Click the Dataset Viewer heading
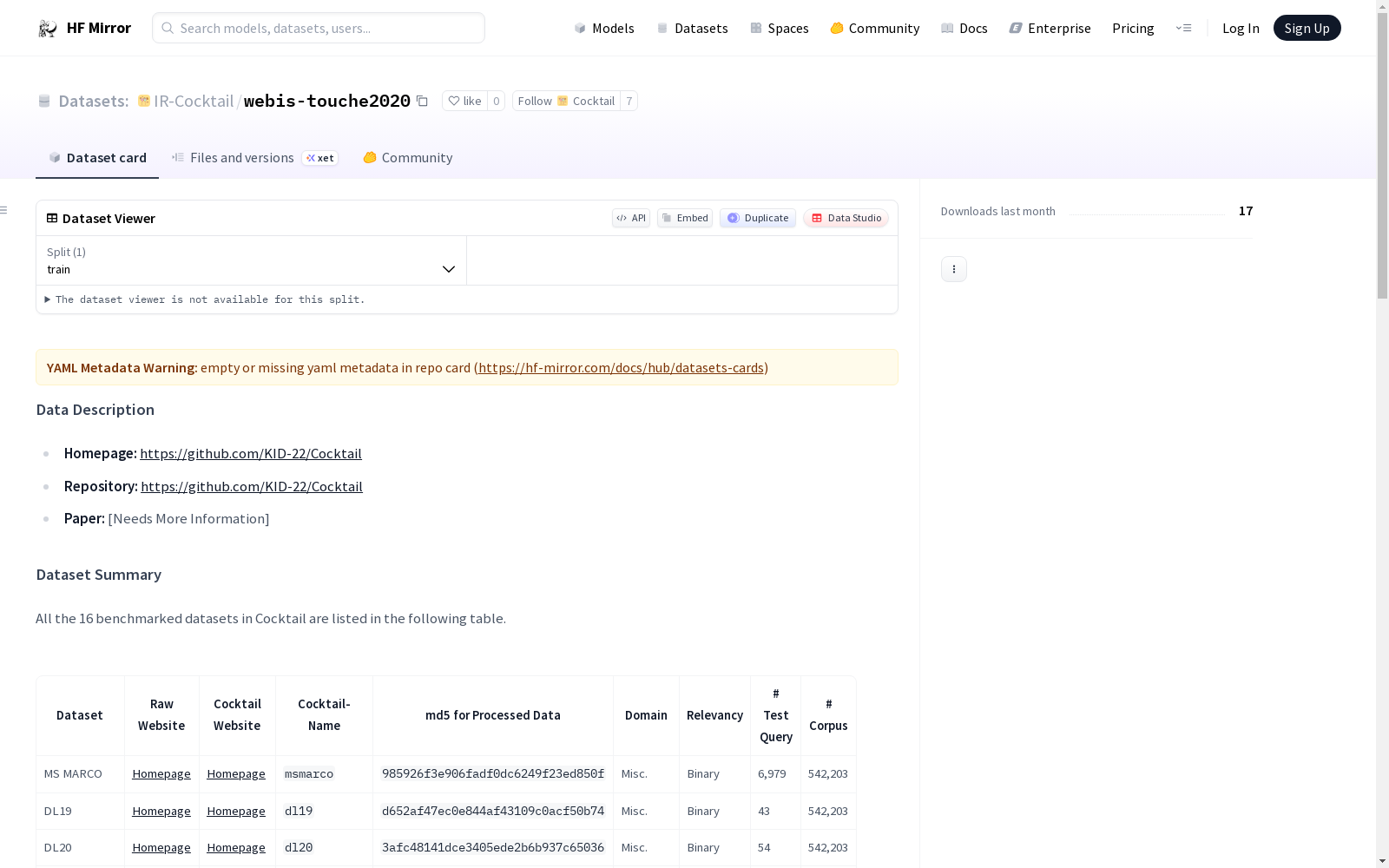The height and width of the screenshot is (868, 1389). coord(109,218)
